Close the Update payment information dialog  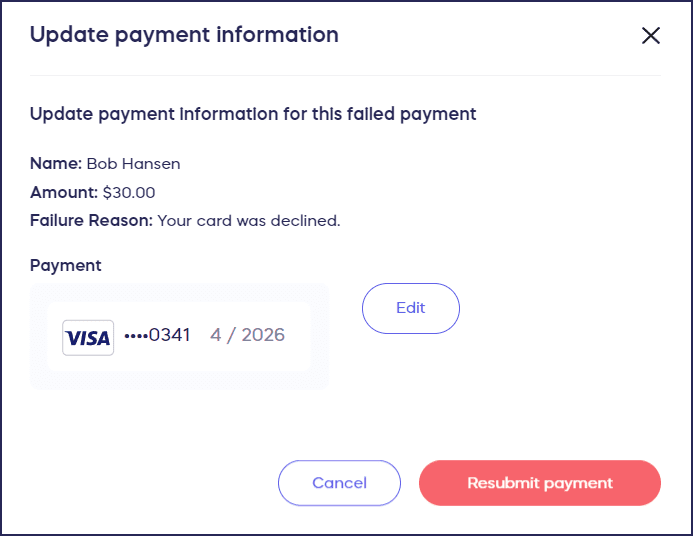pyautogui.click(x=651, y=36)
